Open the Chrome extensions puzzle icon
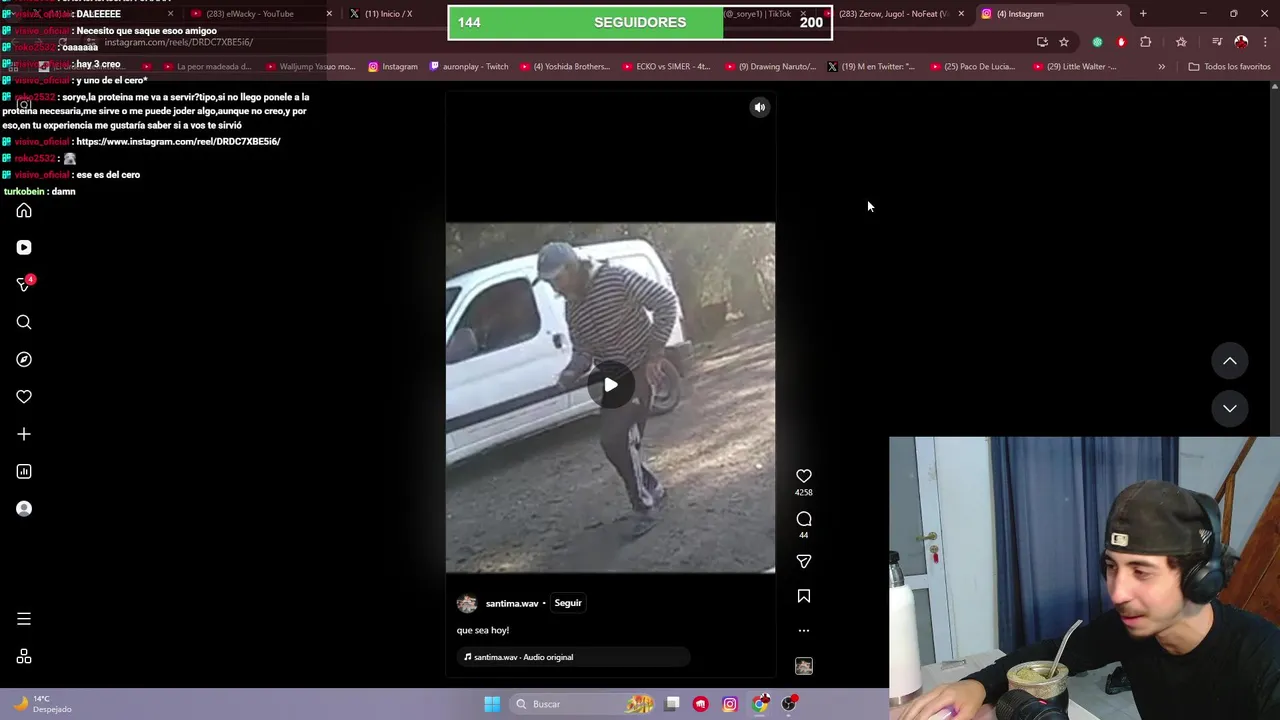The image size is (1280, 720). click(x=1146, y=42)
